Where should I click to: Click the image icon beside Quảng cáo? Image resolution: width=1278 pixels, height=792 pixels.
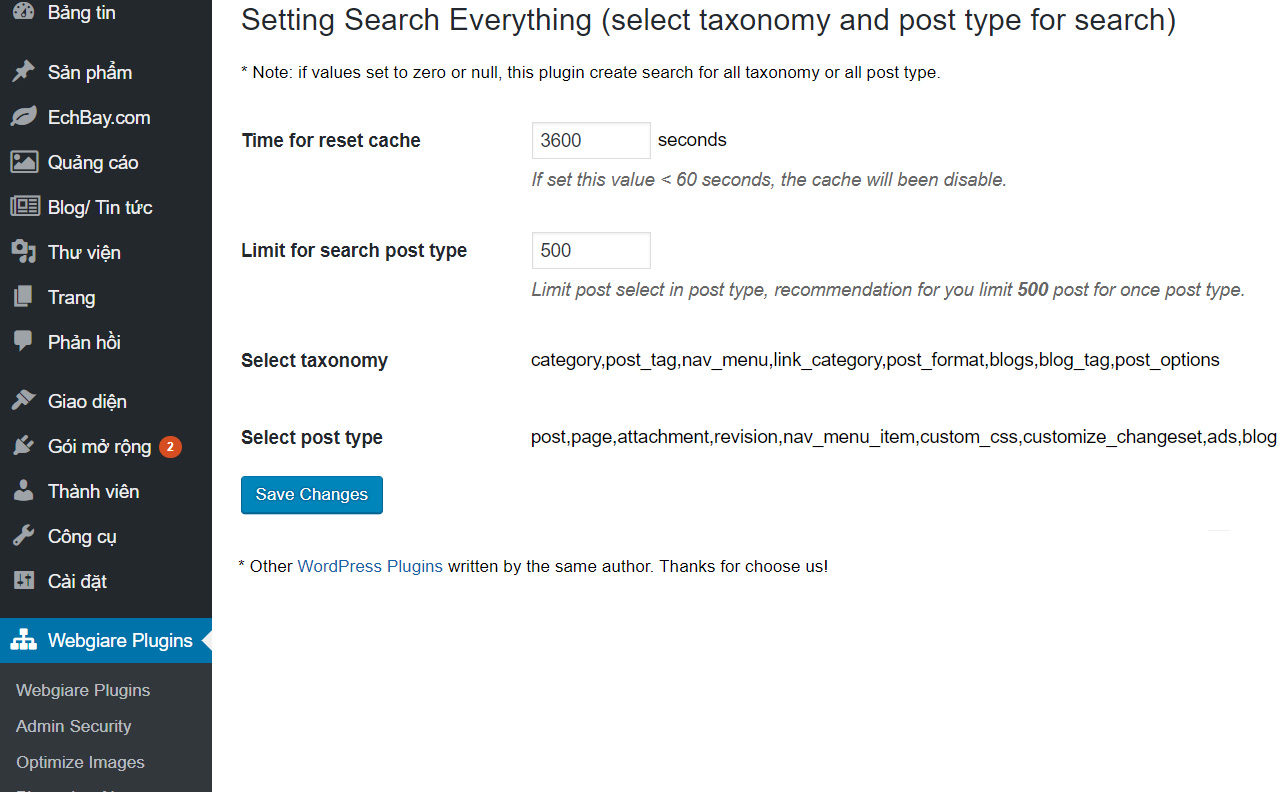(24, 162)
